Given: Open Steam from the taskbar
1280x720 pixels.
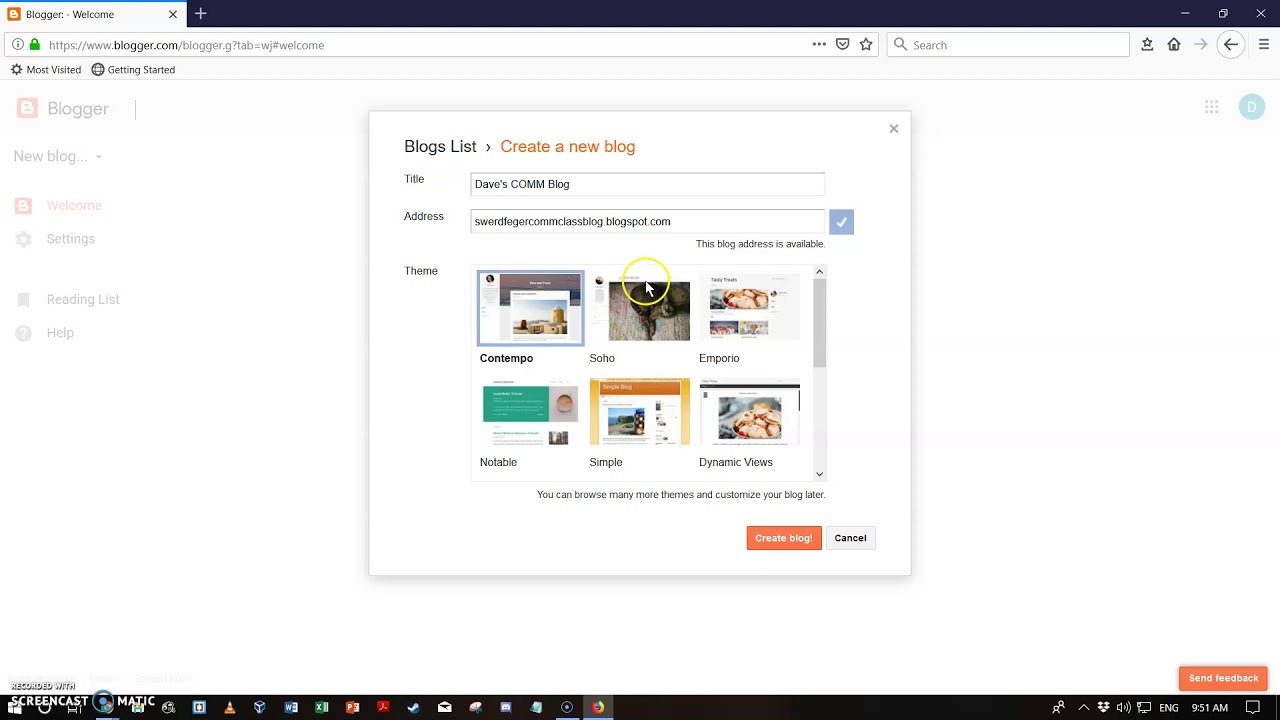Looking at the screenshot, I should click(414, 707).
